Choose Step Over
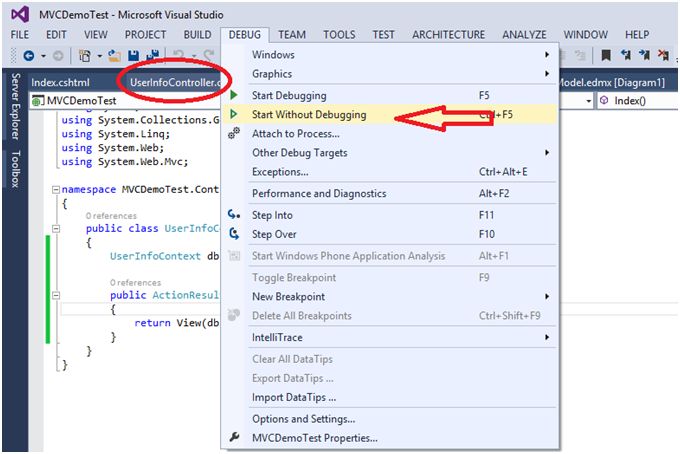 tap(390, 234)
